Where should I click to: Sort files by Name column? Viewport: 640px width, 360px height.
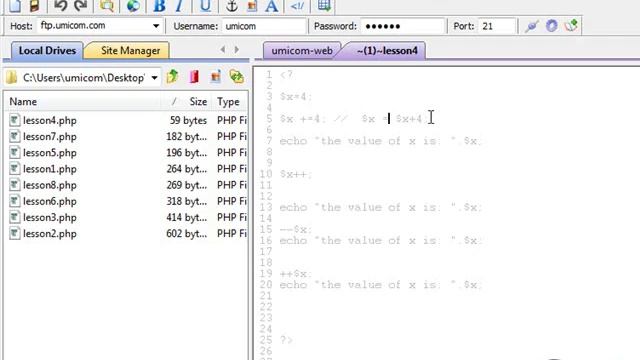click(23, 102)
